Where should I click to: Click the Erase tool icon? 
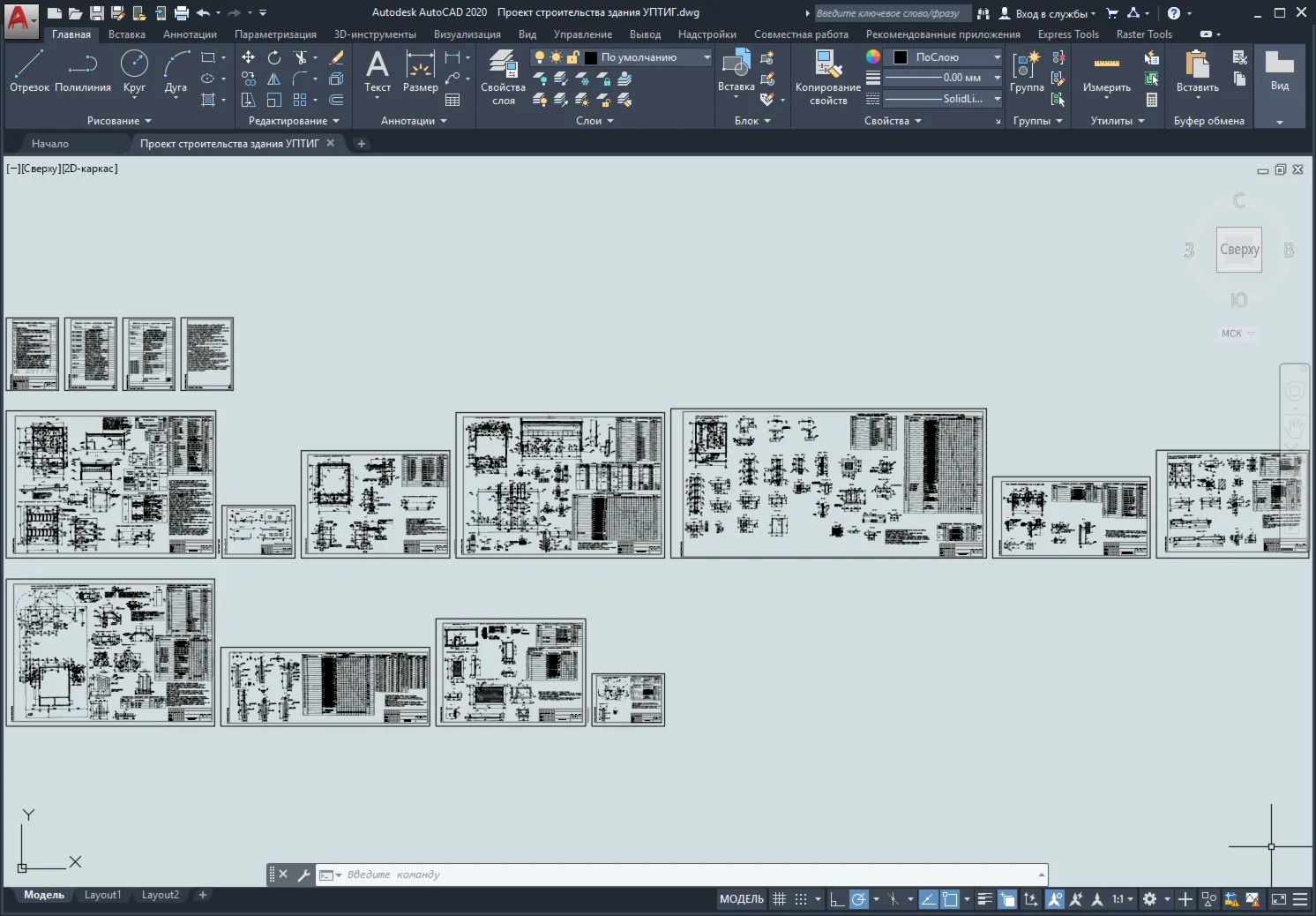point(336,57)
